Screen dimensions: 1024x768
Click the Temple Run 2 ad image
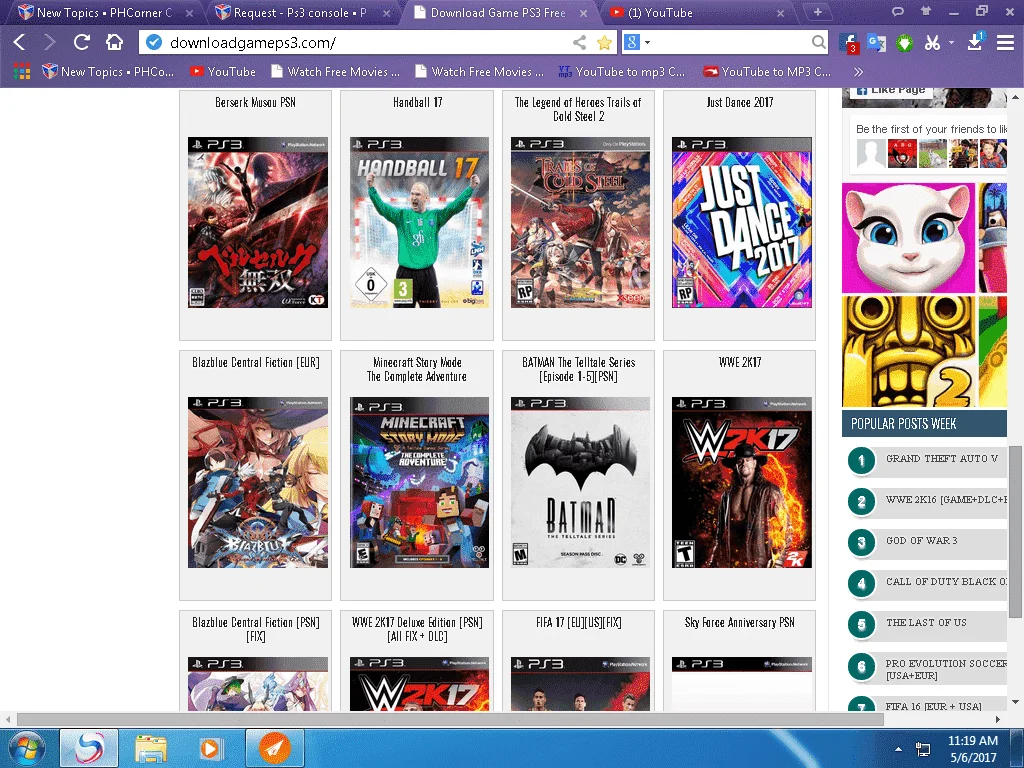point(908,351)
